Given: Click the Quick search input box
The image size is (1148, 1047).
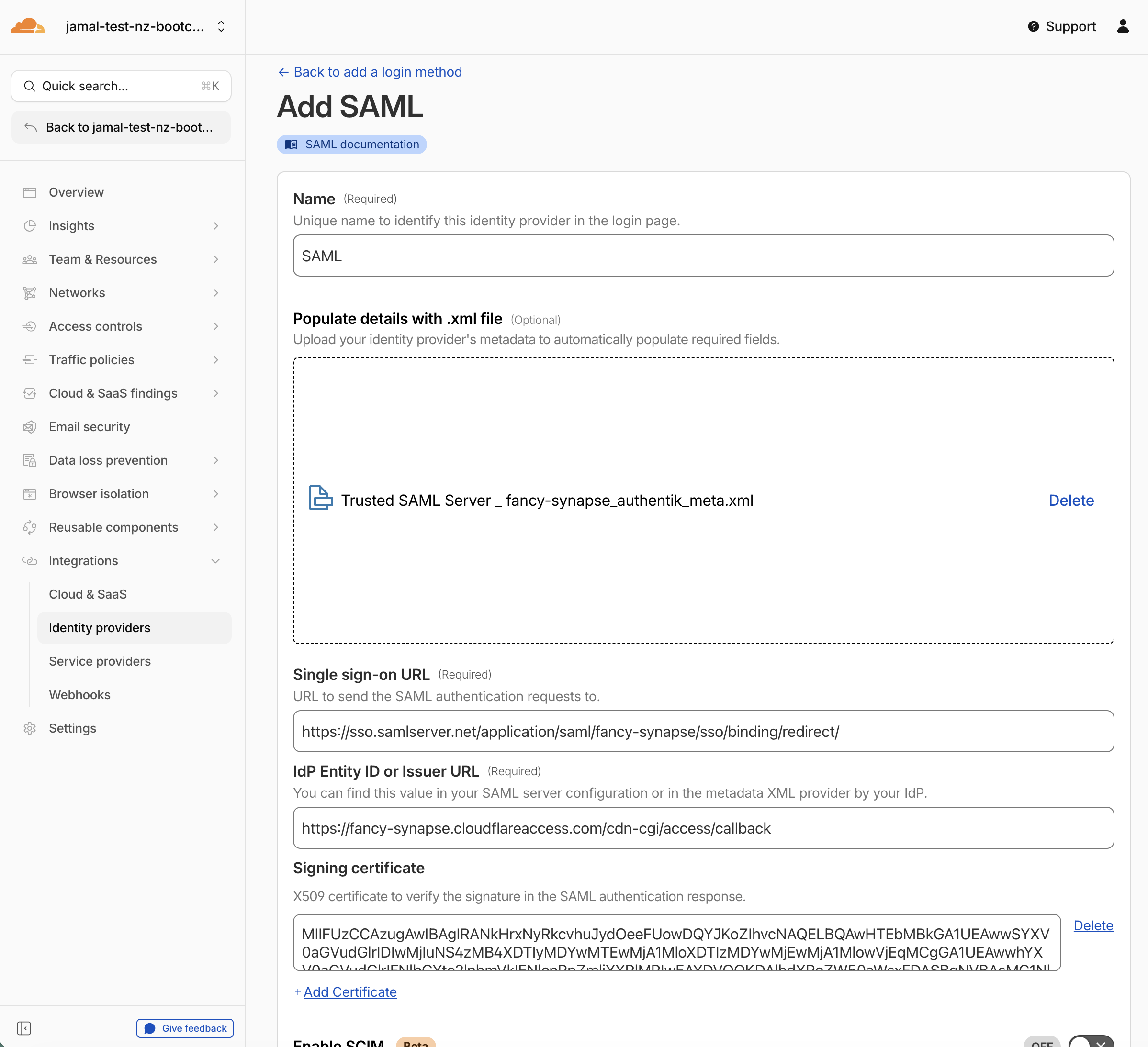Looking at the screenshot, I should tap(121, 86).
